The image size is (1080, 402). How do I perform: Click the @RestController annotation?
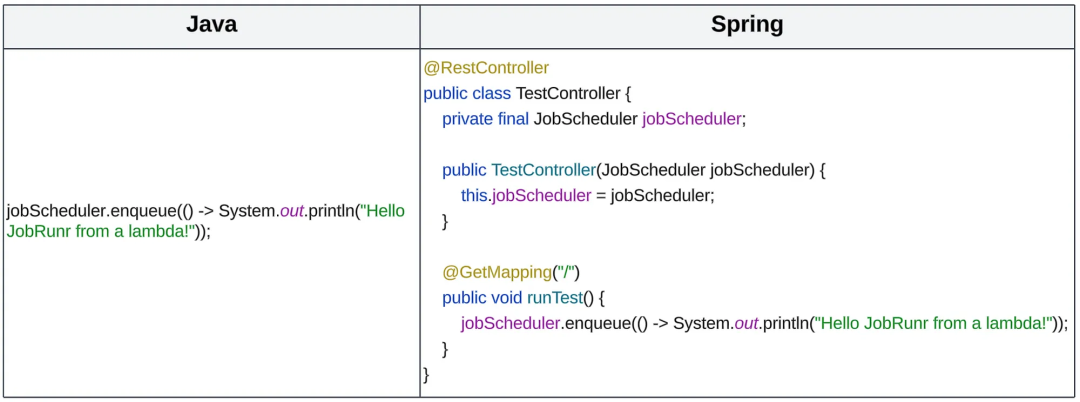(x=486, y=68)
